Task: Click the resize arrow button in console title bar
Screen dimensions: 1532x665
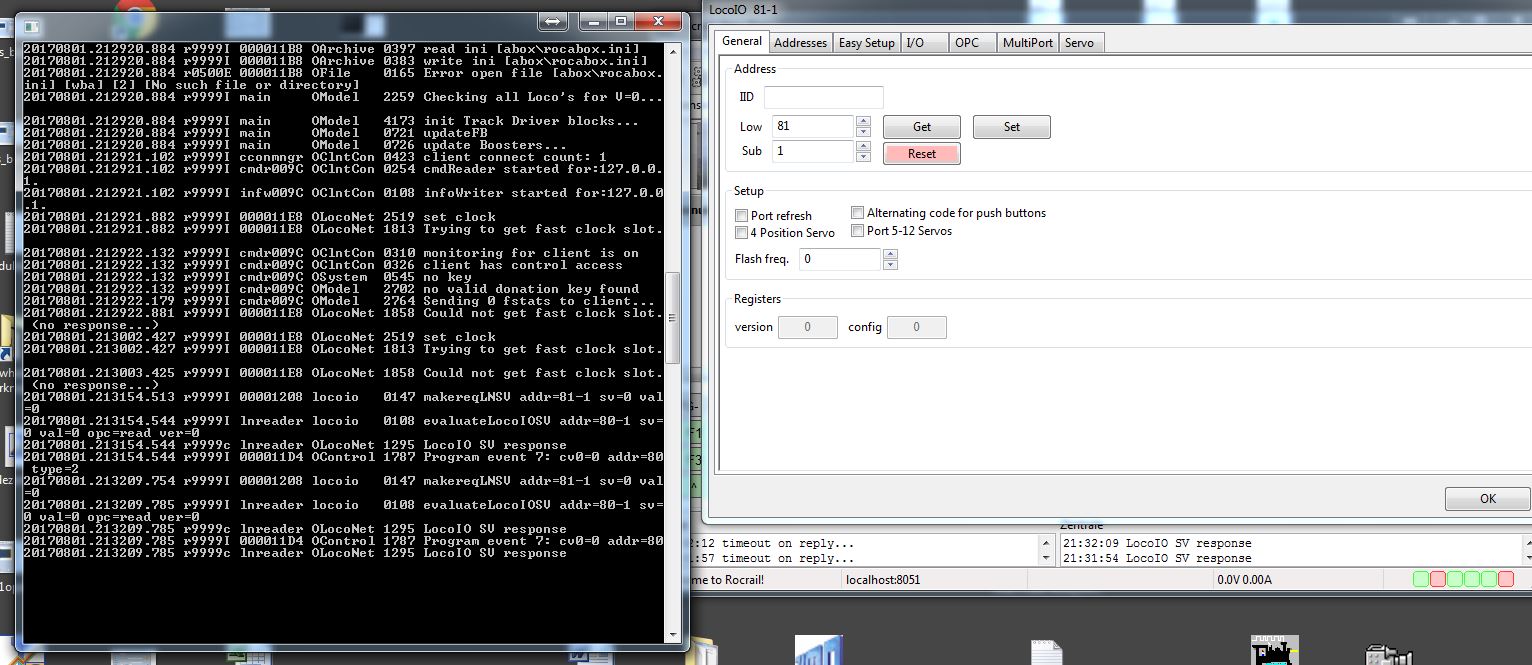Action: [552, 21]
